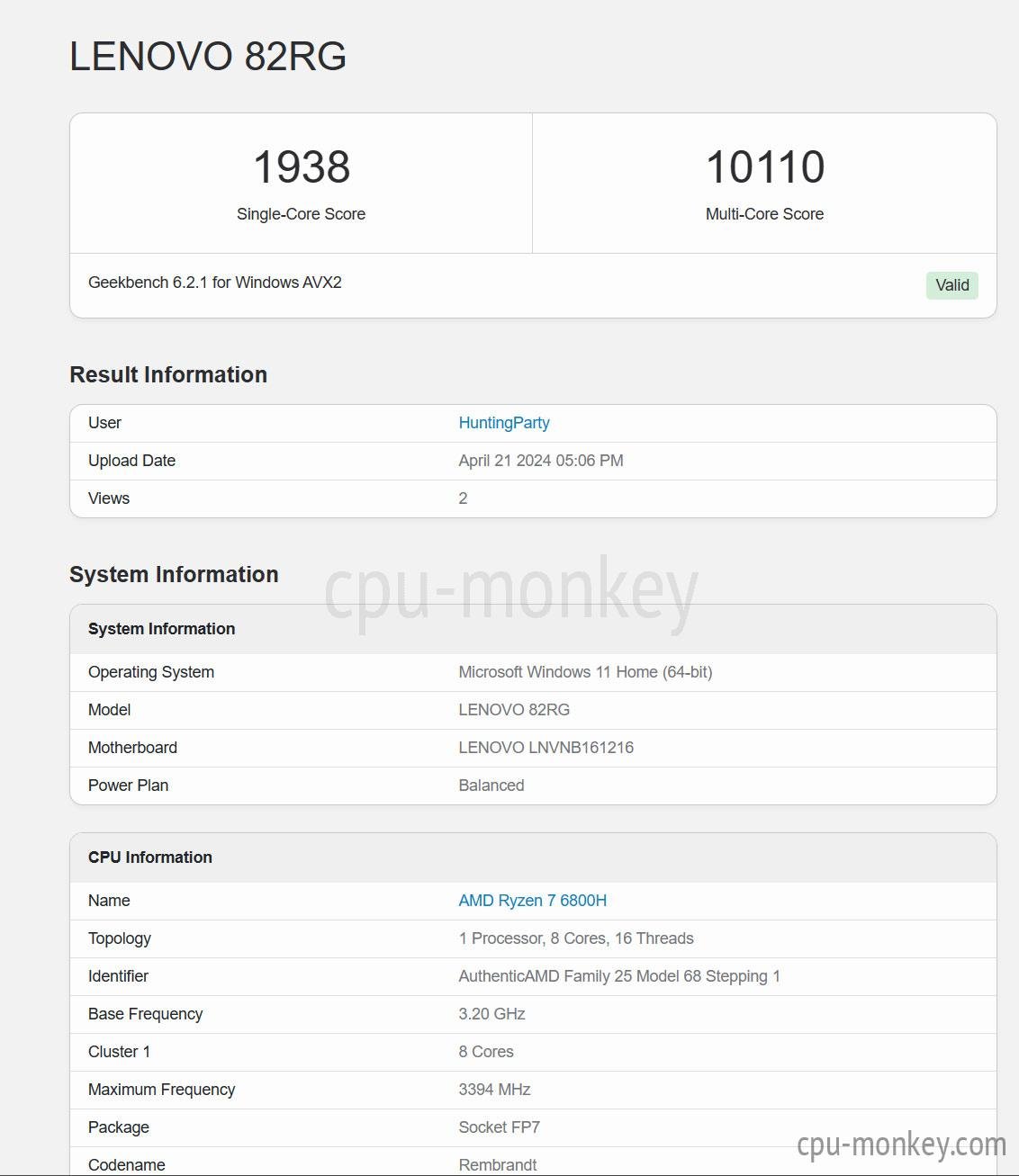Open the AMD Ryzen 7 6800H processor link
This screenshot has height=1176, width=1019.
[533, 901]
